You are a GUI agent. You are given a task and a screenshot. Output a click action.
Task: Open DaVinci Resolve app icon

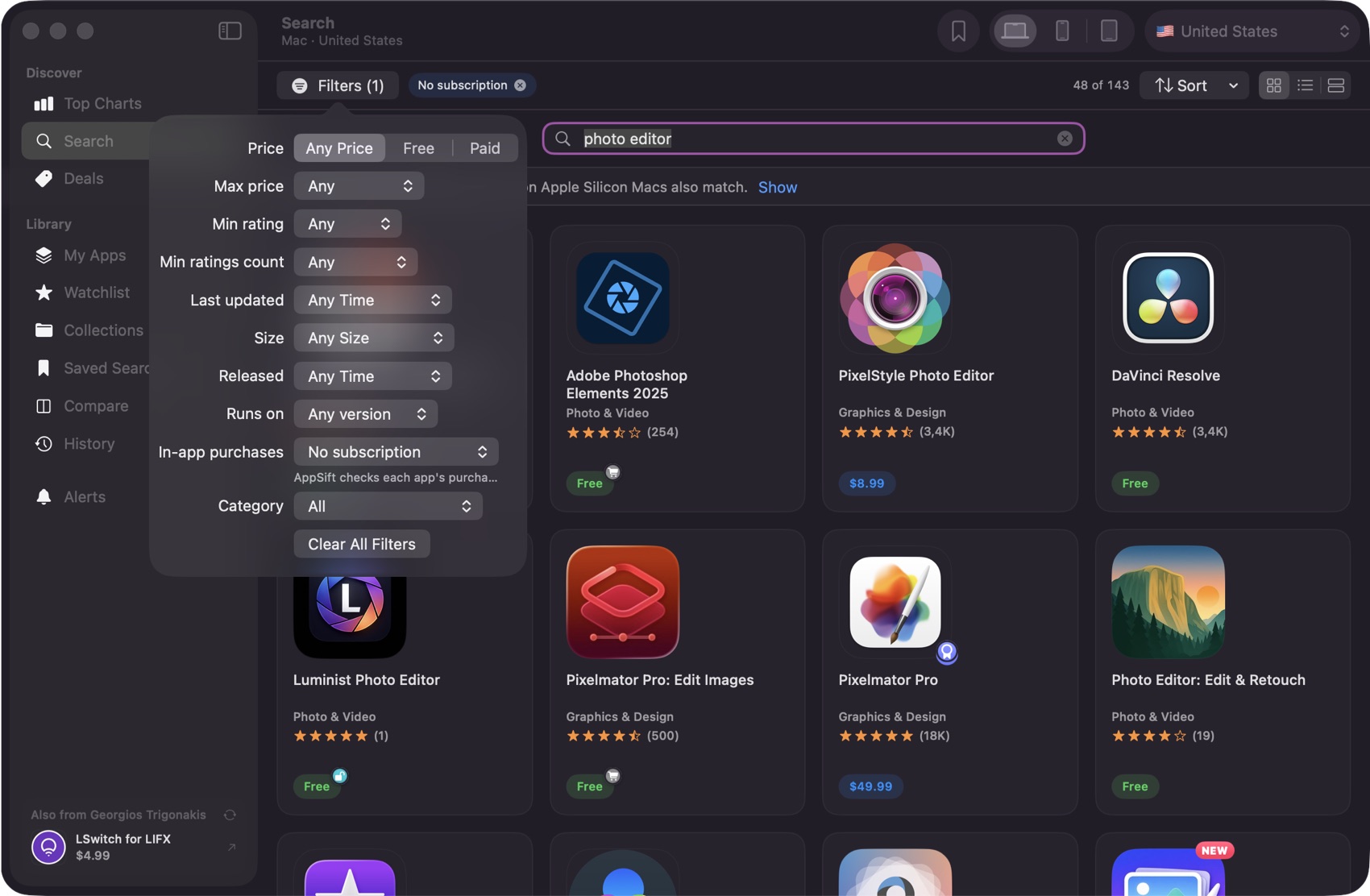(1168, 298)
